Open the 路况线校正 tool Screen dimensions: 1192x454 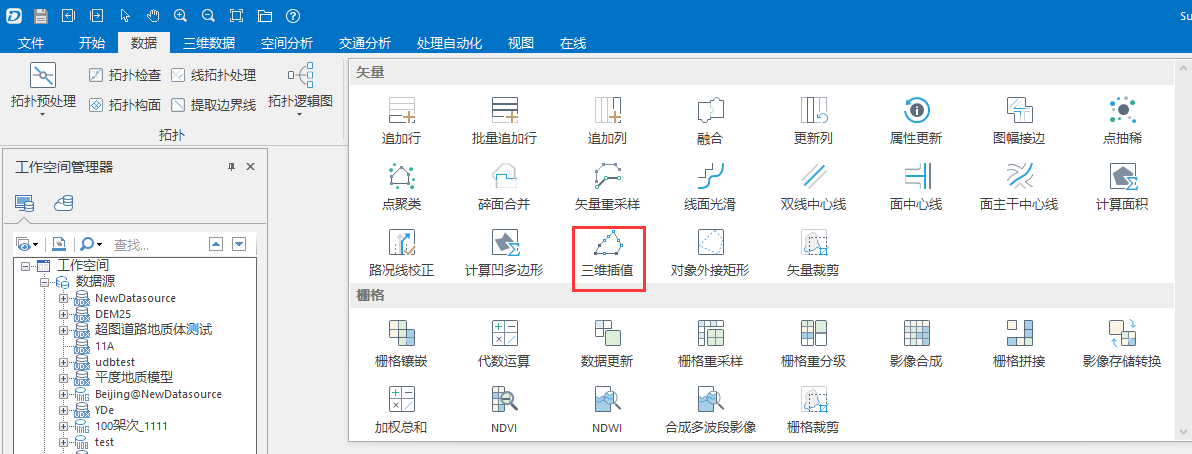pos(401,252)
